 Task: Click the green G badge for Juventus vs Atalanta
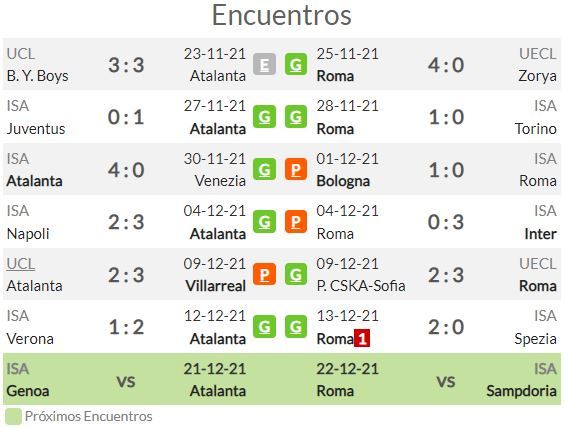[264, 117]
